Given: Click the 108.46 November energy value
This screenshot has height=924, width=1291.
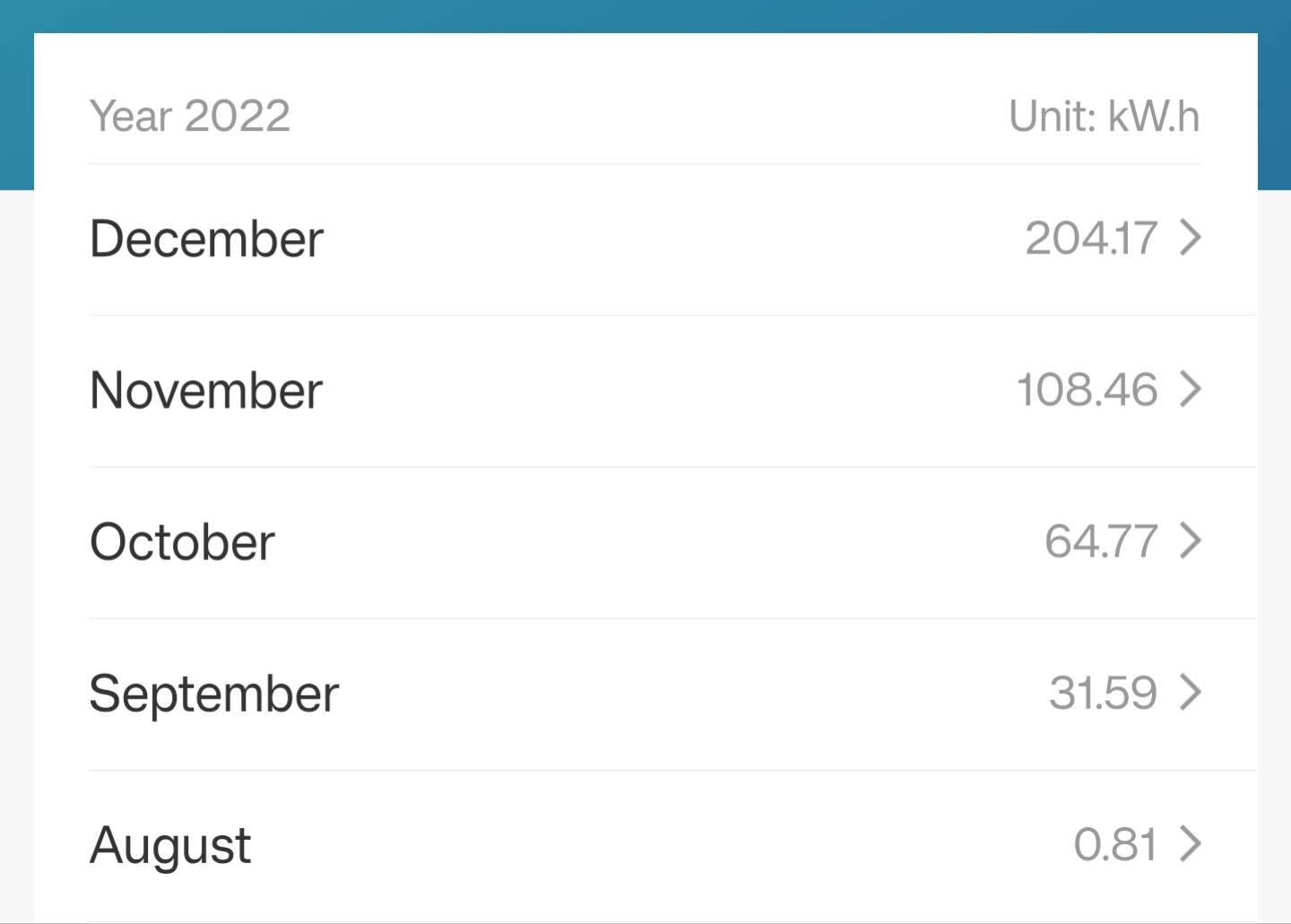Looking at the screenshot, I should [x=1087, y=390].
